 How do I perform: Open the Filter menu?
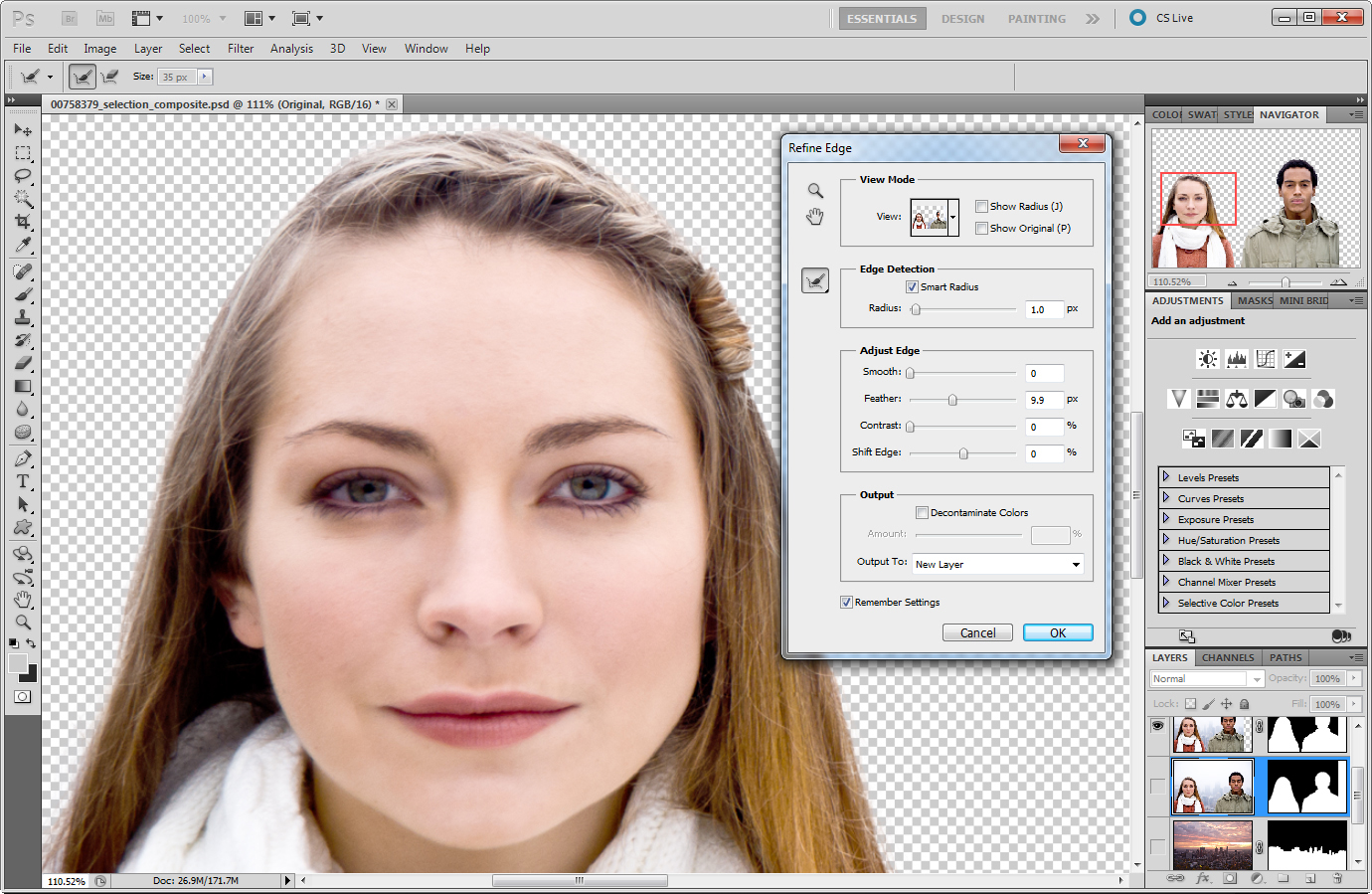240,49
